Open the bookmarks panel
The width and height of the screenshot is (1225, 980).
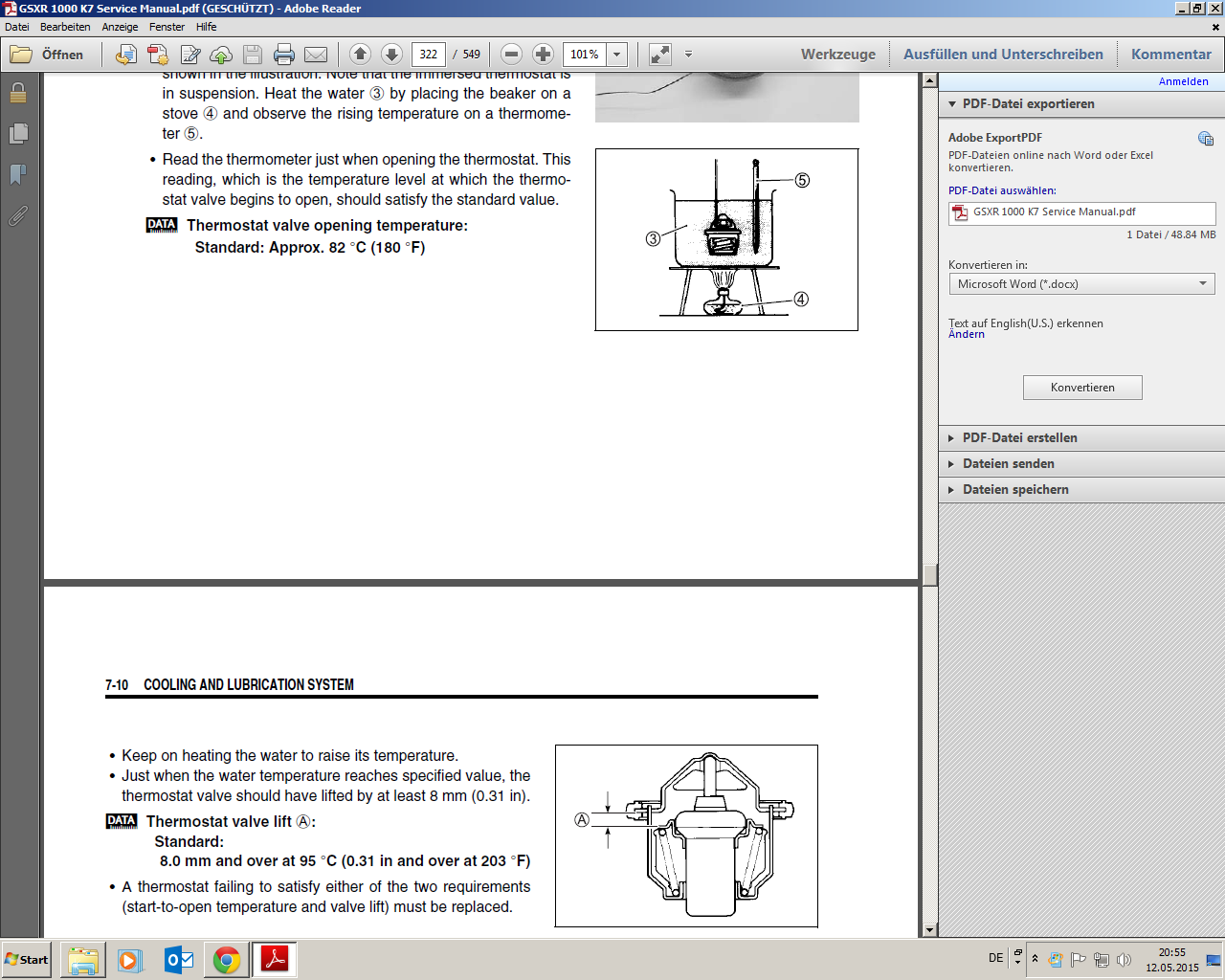click(x=17, y=174)
